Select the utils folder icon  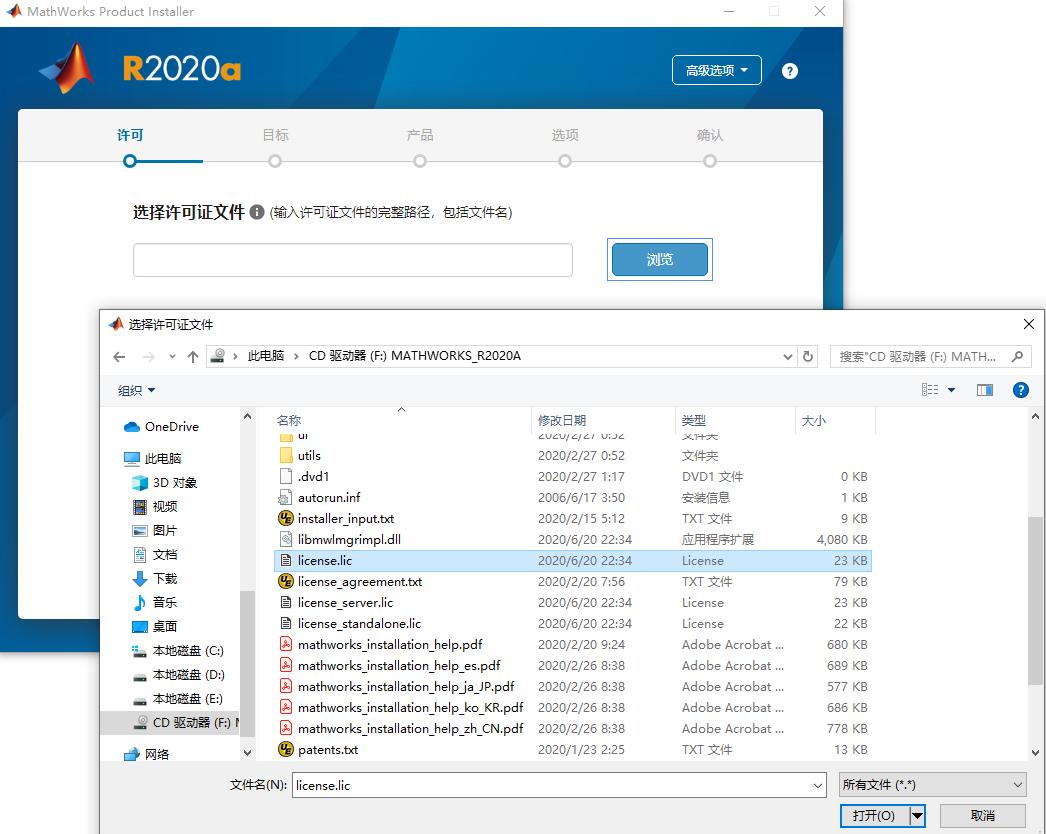click(x=286, y=456)
